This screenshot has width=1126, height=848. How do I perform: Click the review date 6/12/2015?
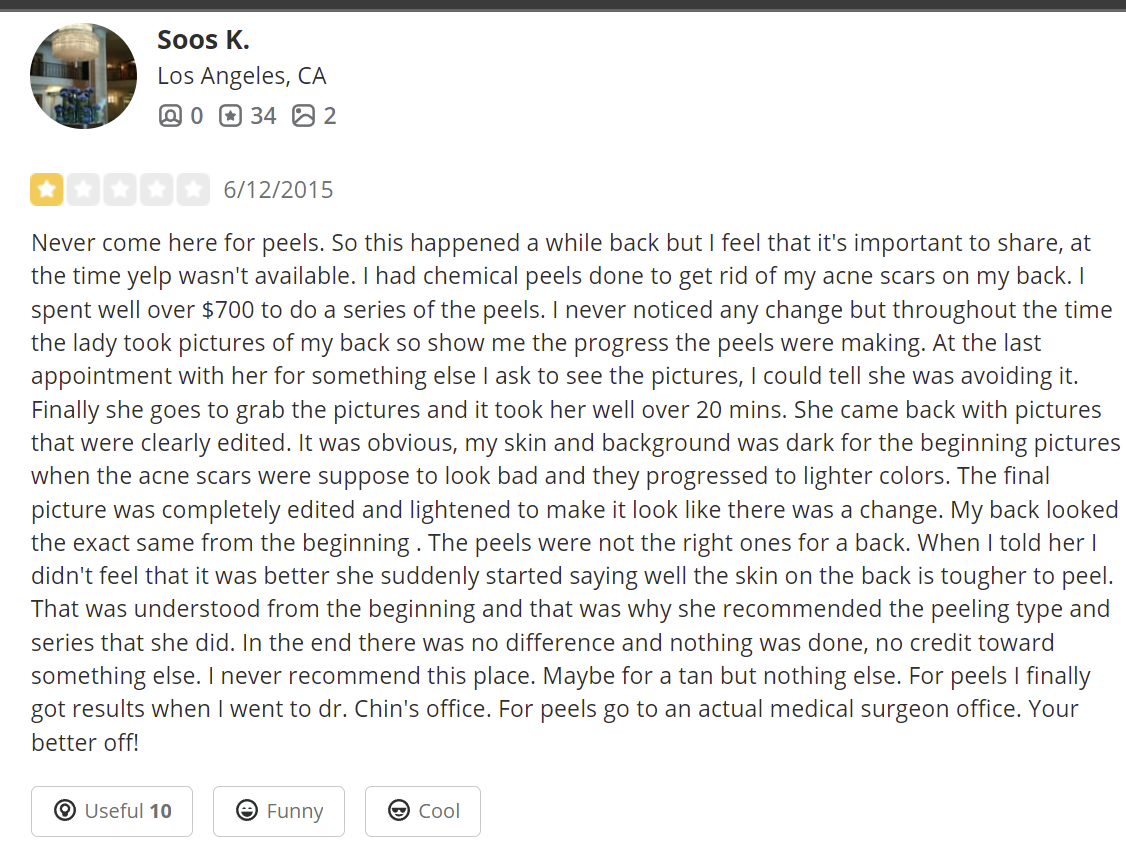tap(278, 190)
